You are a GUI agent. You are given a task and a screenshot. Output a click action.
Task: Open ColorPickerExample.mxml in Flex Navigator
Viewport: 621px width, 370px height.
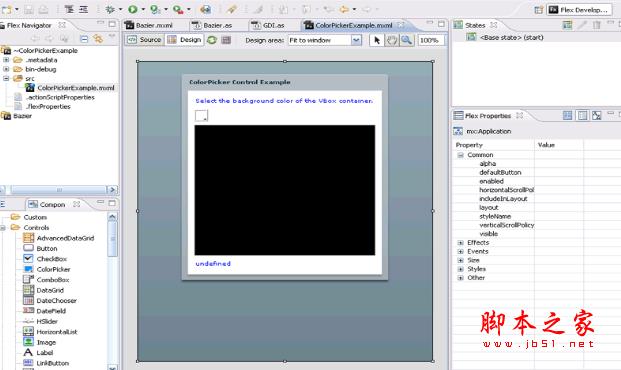coord(71,88)
